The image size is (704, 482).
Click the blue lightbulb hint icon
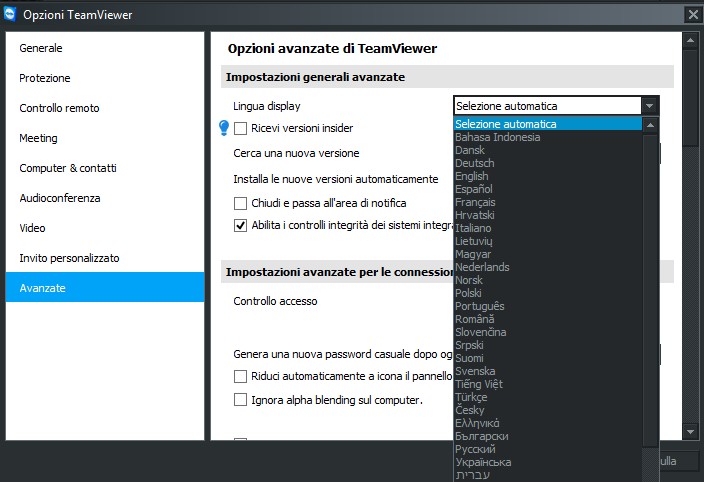[x=224, y=128]
